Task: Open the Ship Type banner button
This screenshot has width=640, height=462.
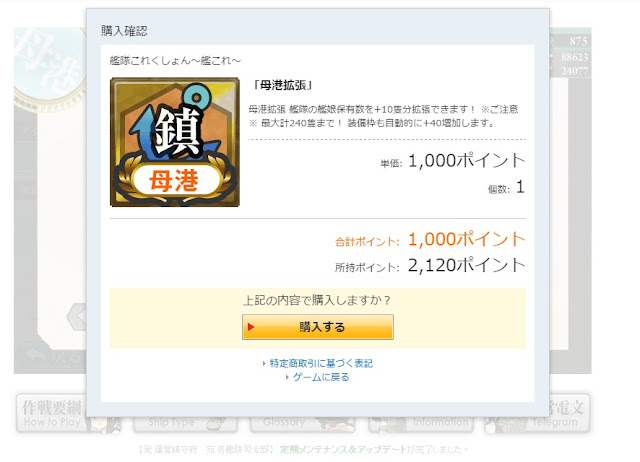Action: point(185,424)
